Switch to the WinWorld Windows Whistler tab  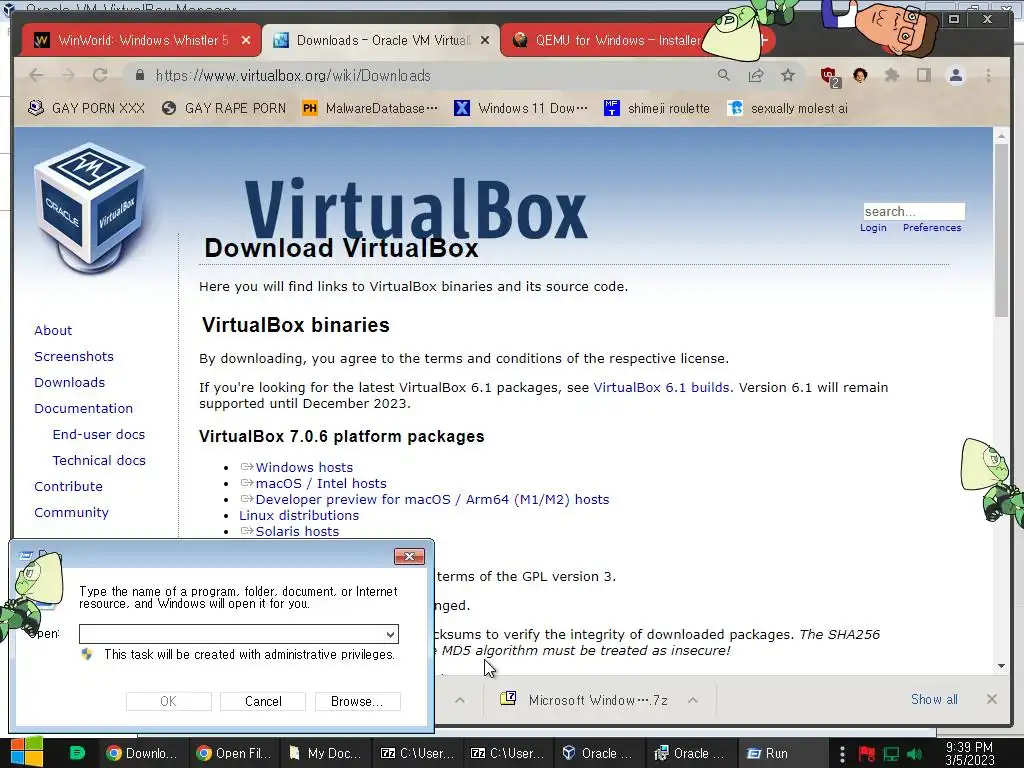[141, 40]
